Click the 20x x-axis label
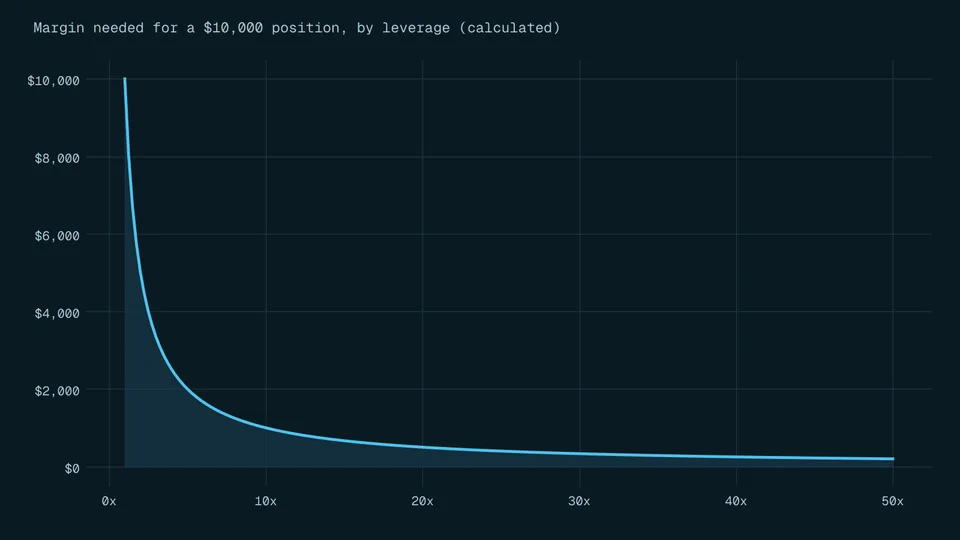960x540 pixels. (422, 501)
